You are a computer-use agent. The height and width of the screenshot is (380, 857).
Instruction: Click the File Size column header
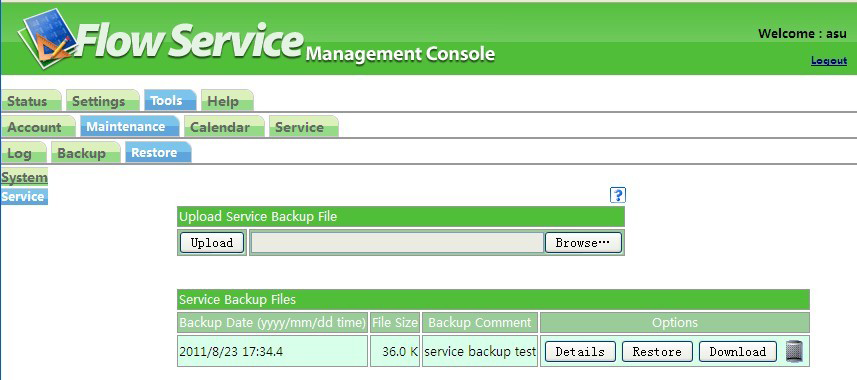(x=395, y=323)
